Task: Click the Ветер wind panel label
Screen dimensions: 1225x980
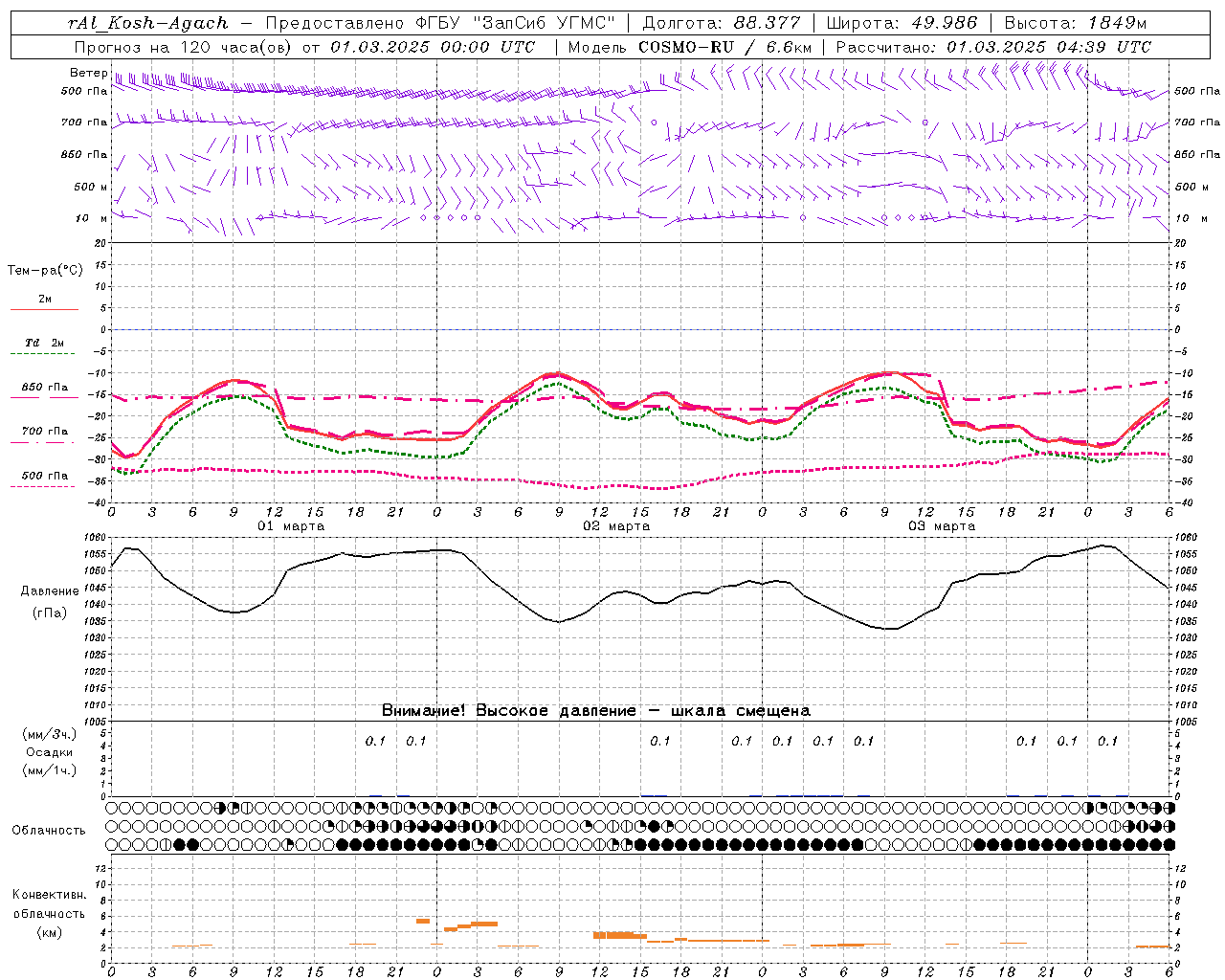Action: click(x=89, y=73)
